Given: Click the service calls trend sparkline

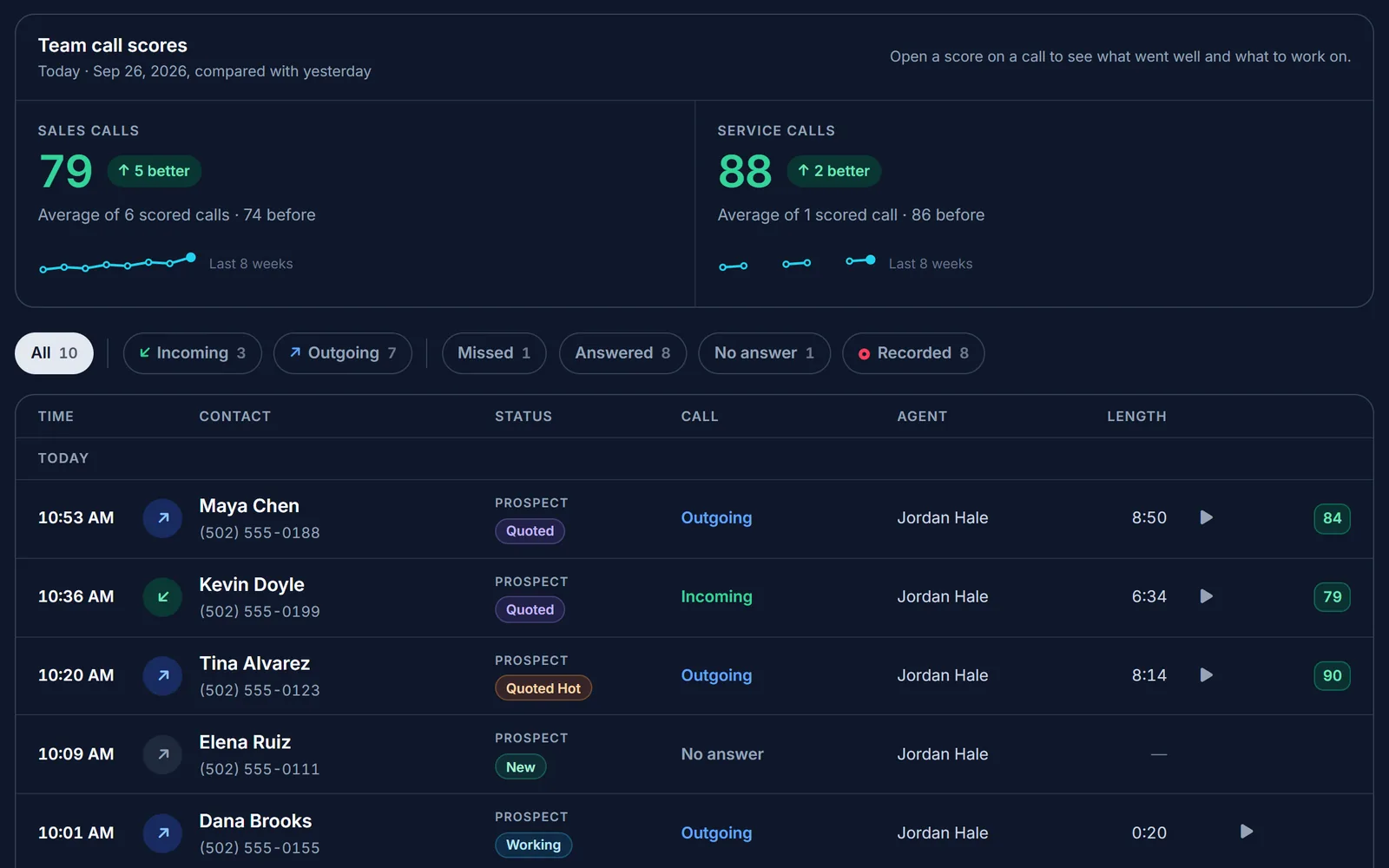Looking at the screenshot, I should pos(797,263).
